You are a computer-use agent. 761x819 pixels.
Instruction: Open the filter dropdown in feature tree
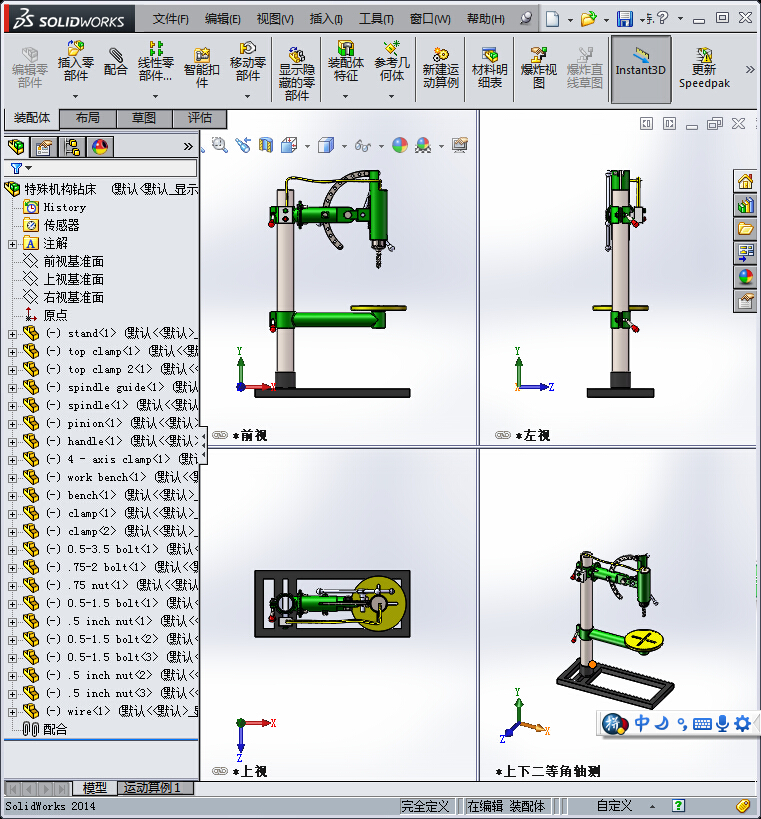click(29, 168)
